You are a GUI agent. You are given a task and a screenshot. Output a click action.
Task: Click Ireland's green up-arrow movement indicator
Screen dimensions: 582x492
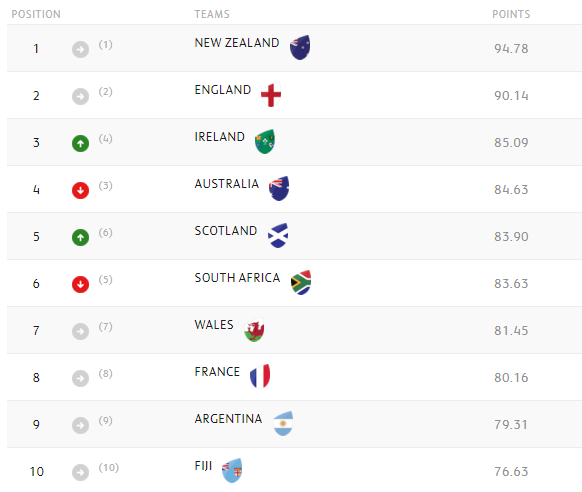(x=81, y=144)
